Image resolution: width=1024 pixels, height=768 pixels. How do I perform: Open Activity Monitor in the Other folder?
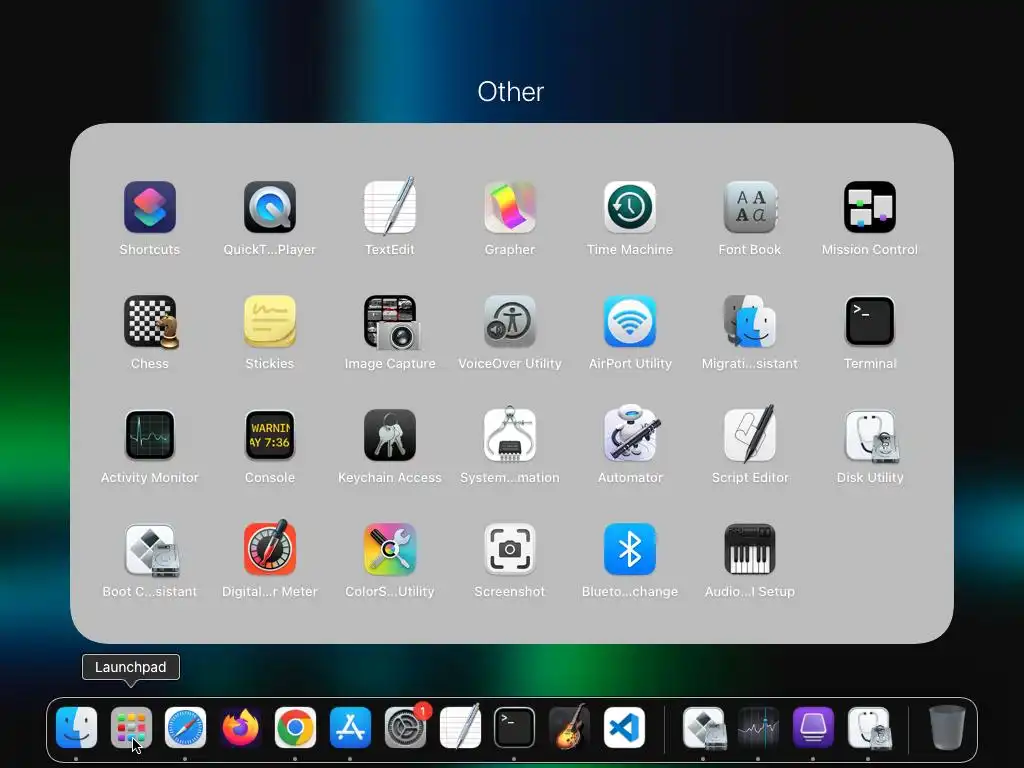pos(150,435)
